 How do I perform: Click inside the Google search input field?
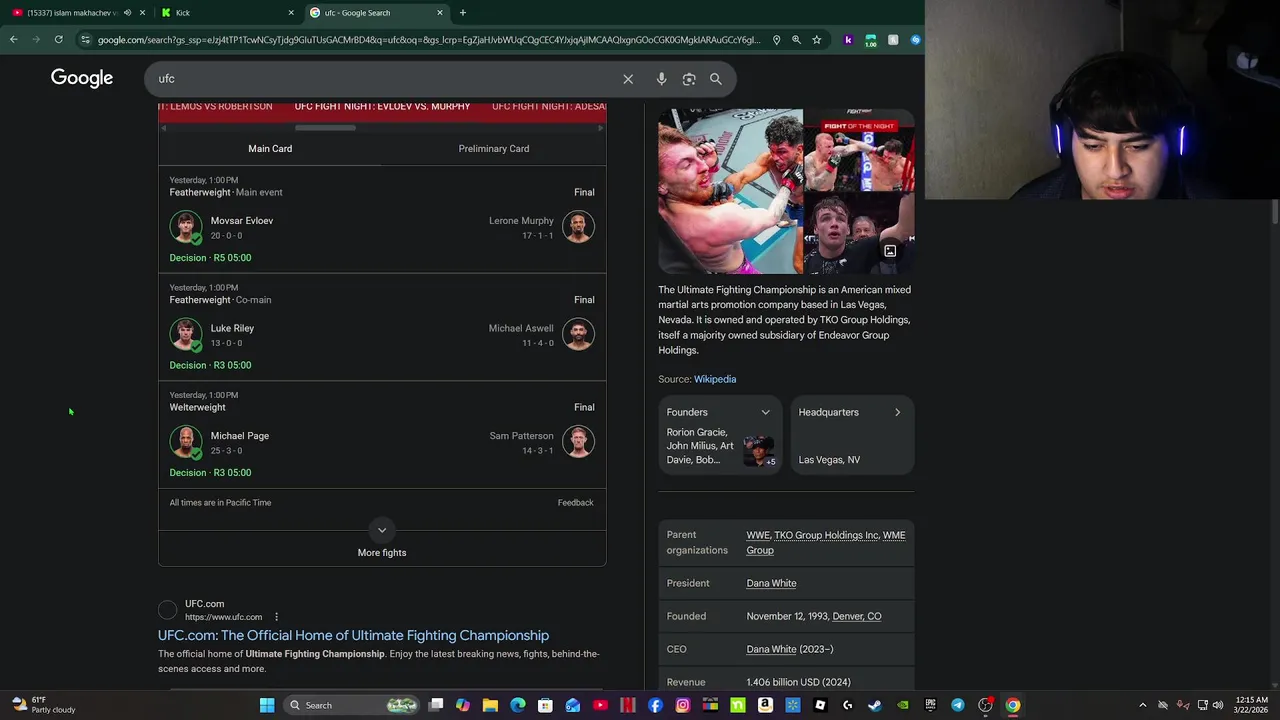tap(385, 79)
